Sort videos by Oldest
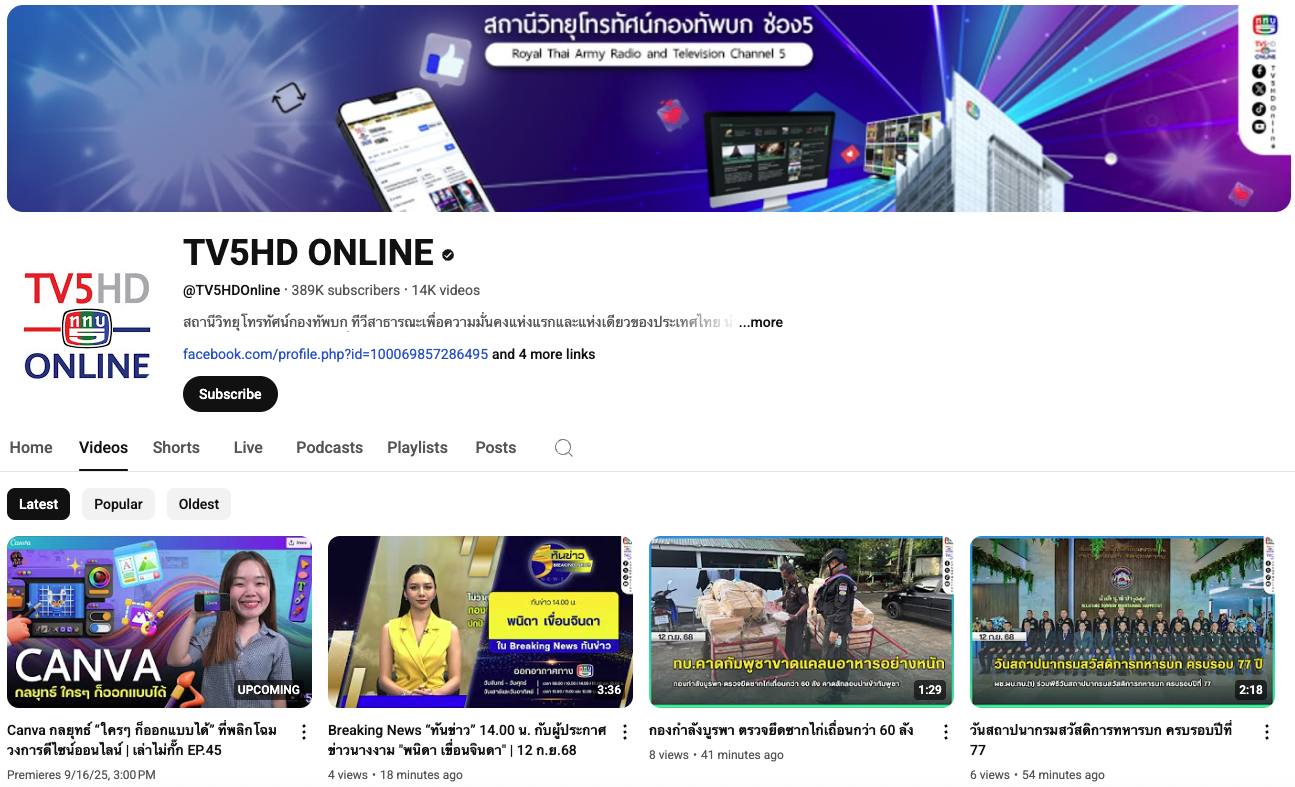This screenshot has width=1295, height=787. (x=199, y=504)
